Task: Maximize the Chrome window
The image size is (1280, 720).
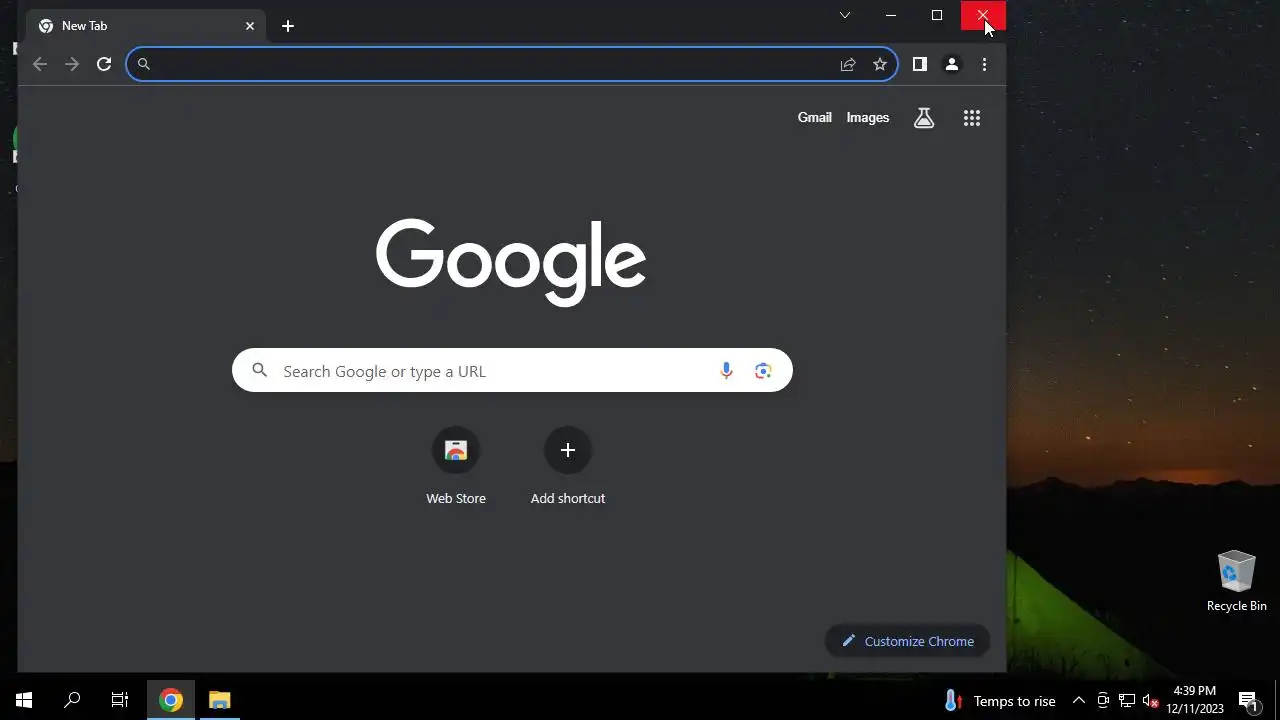Action: (x=937, y=15)
